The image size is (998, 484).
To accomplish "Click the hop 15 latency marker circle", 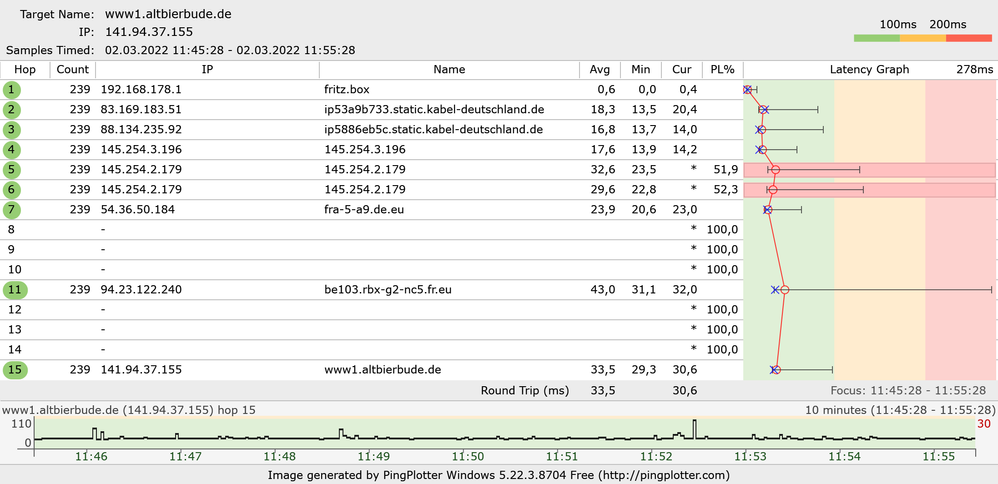I will tap(776, 369).
